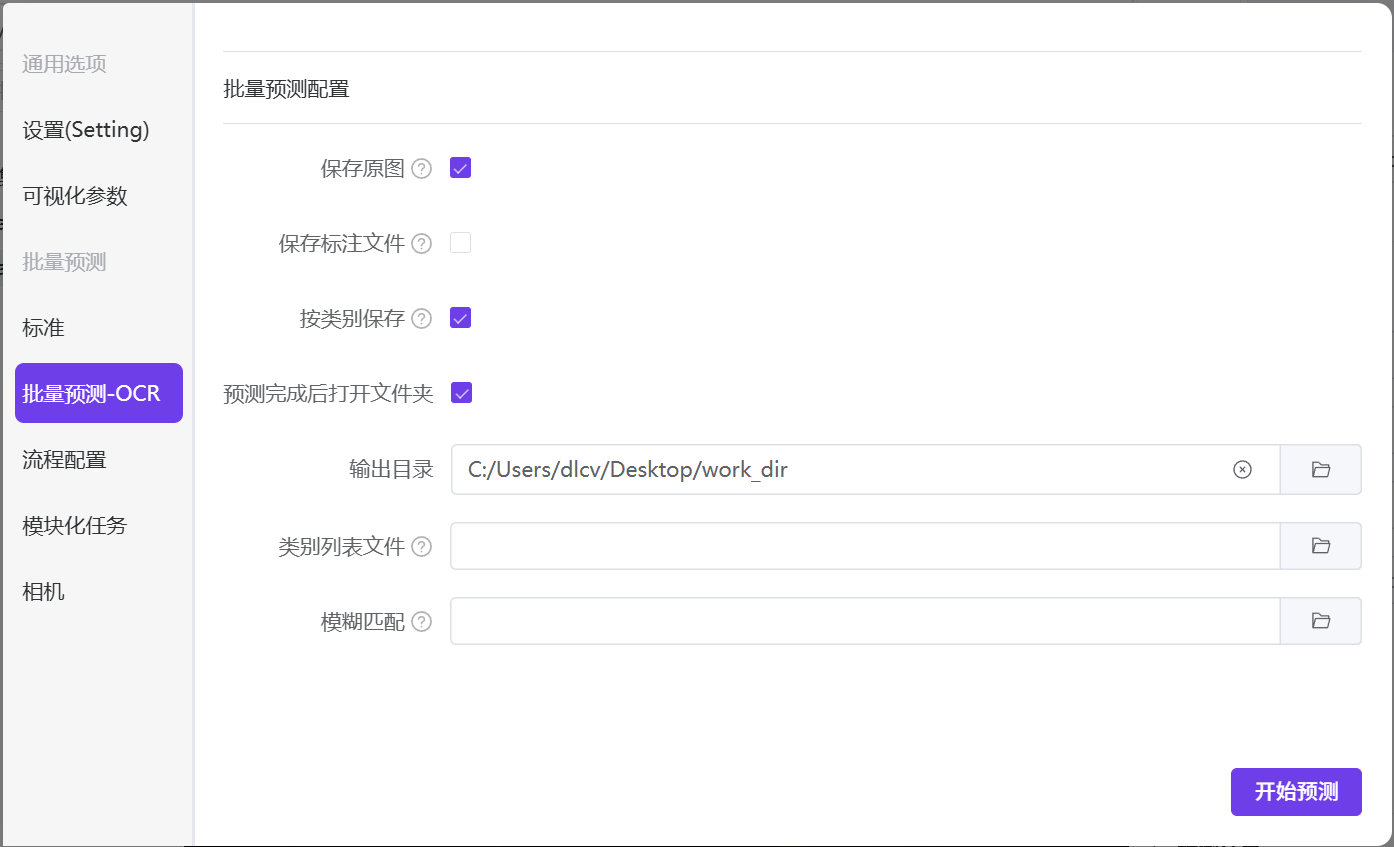Click help icon next to 模糊匹配
This screenshot has width=1394, height=847.
coord(422,622)
